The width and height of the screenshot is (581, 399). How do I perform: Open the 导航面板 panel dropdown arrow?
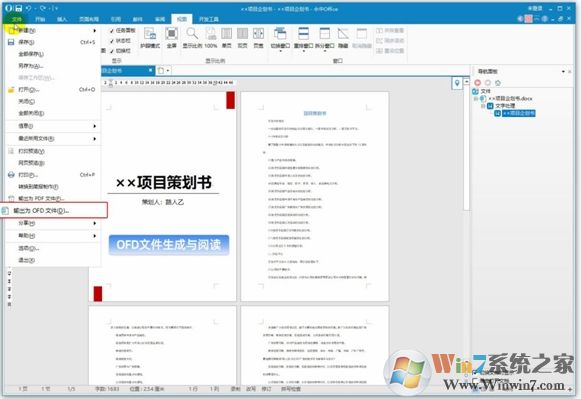tap(563, 71)
